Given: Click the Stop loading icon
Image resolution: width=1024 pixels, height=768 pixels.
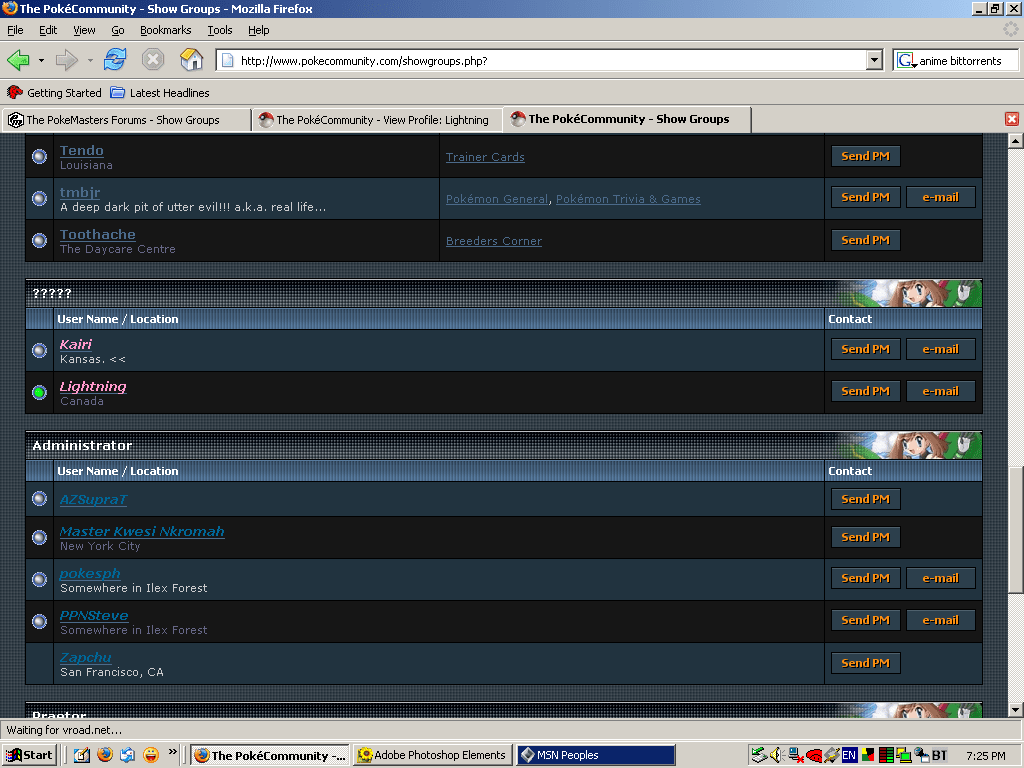Looking at the screenshot, I should pyautogui.click(x=153, y=60).
